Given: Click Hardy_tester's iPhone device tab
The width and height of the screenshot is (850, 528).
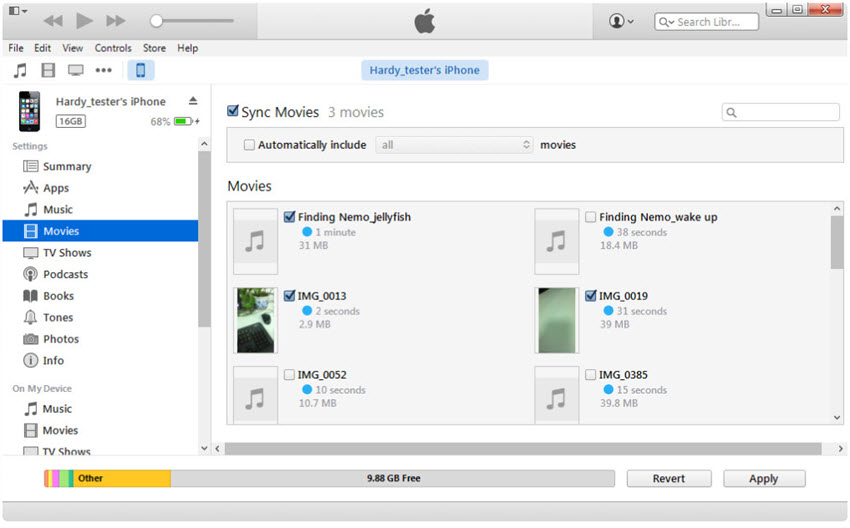Looking at the screenshot, I should 424,70.
